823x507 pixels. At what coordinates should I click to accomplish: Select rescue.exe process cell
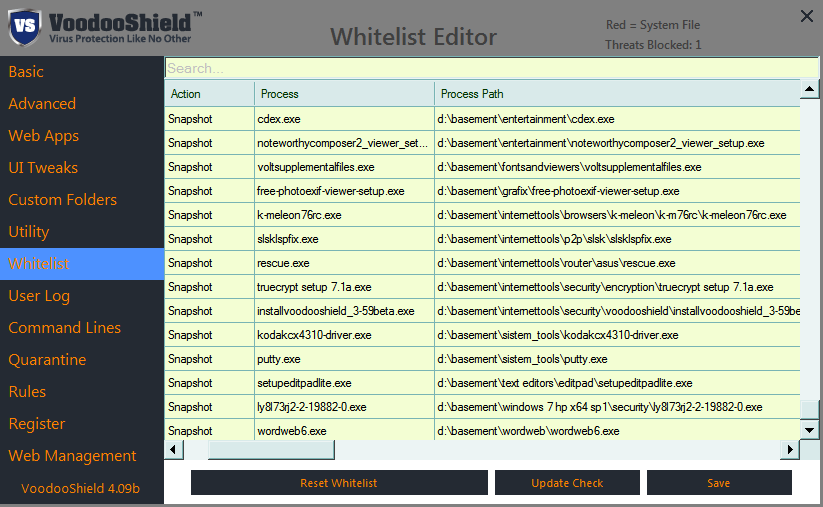[x=344, y=263]
